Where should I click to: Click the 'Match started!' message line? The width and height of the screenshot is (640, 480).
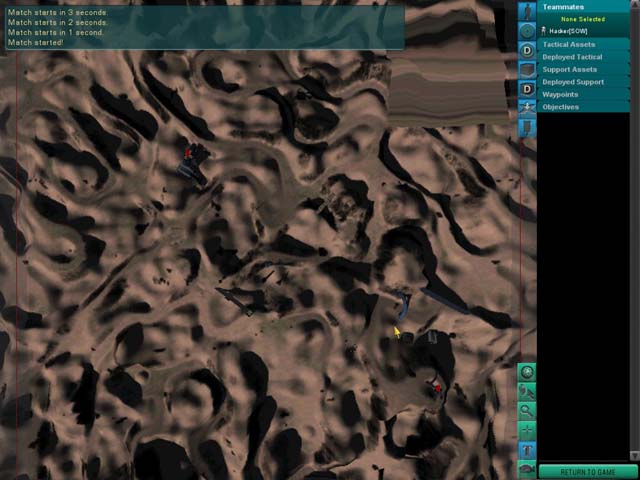tap(36, 42)
